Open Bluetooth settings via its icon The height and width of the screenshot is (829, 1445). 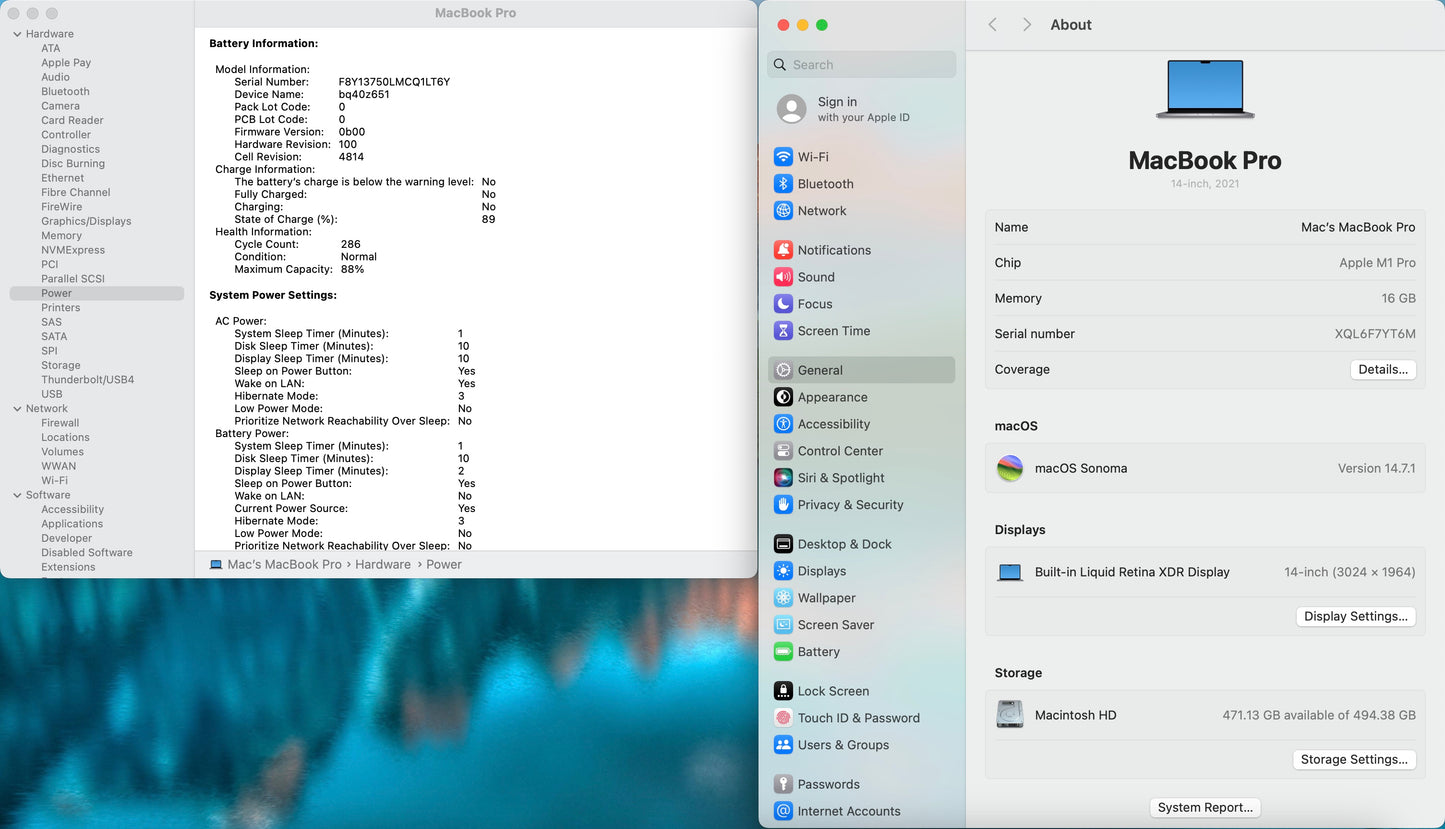click(x=783, y=184)
